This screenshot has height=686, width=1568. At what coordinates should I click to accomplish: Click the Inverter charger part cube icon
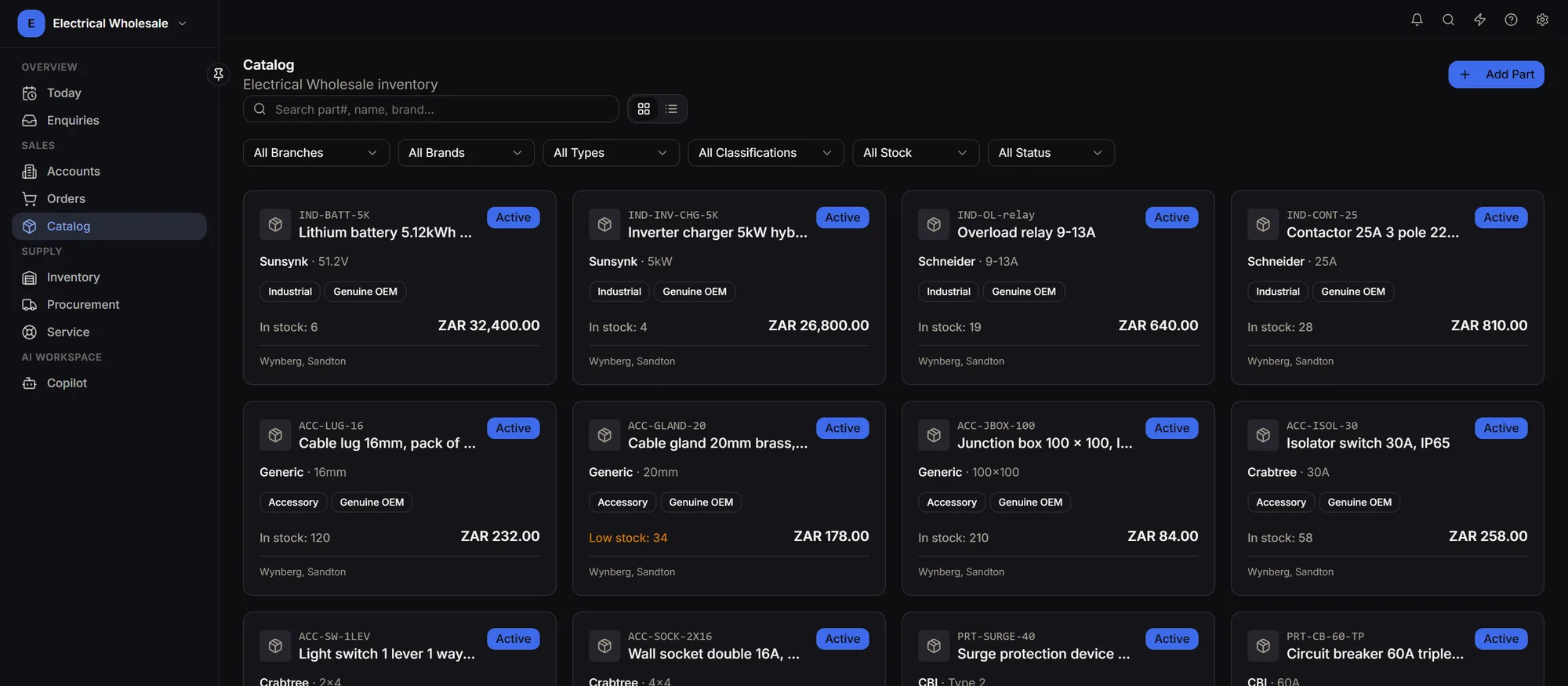coord(604,224)
